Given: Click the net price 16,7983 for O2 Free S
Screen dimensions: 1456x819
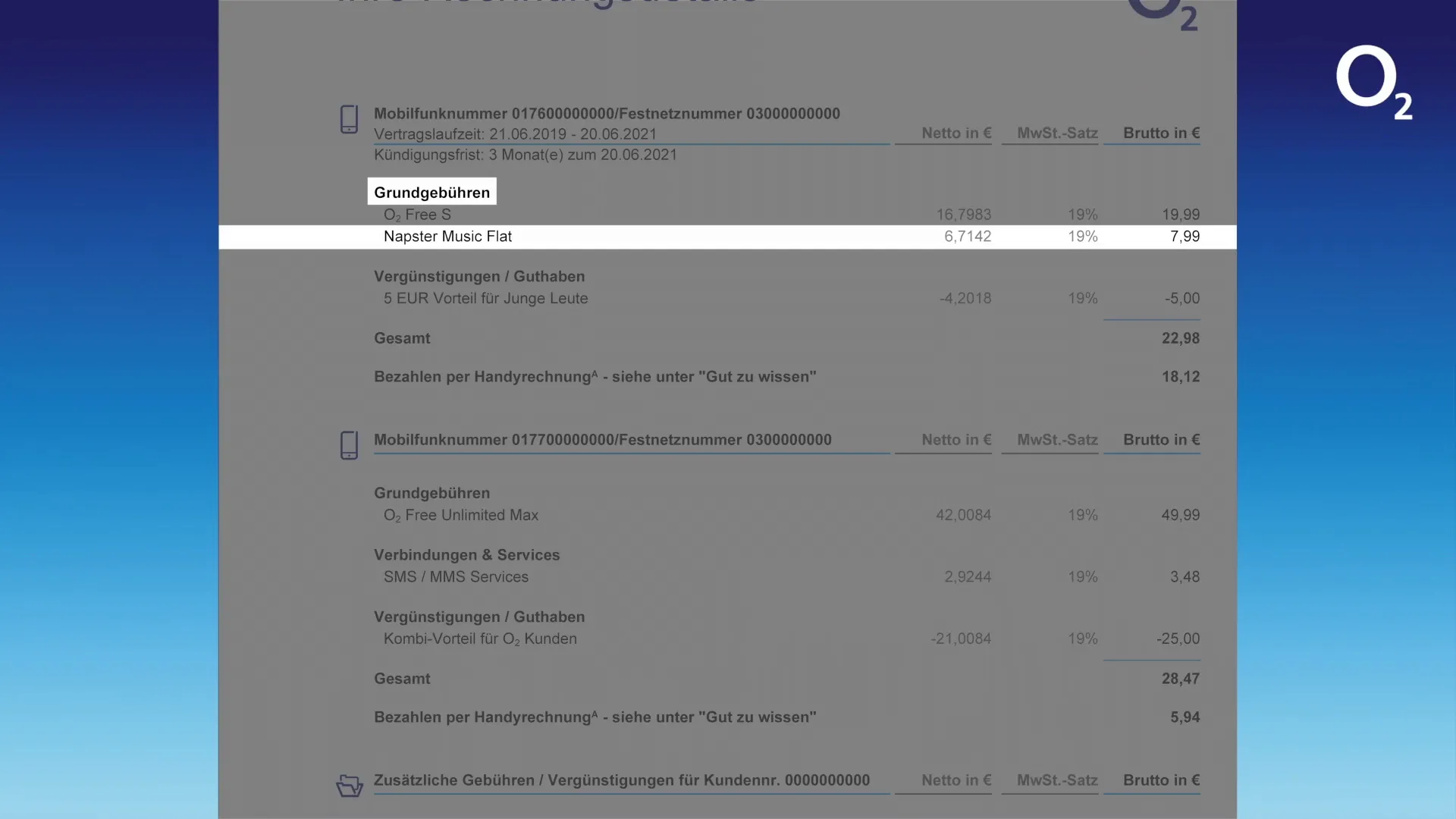Looking at the screenshot, I should coord(963,215).
